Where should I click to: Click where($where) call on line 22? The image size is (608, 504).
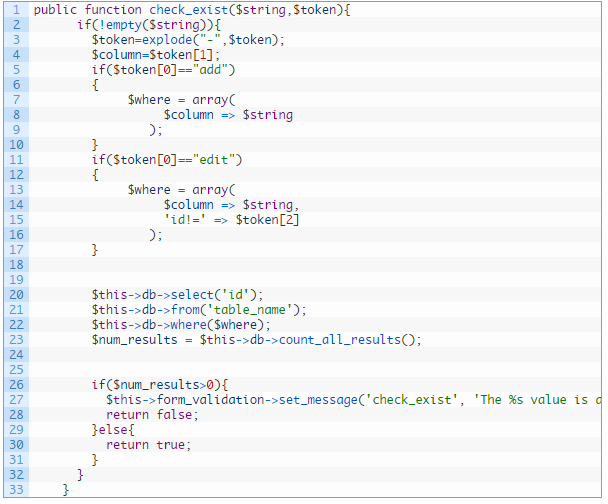point(217,325)
